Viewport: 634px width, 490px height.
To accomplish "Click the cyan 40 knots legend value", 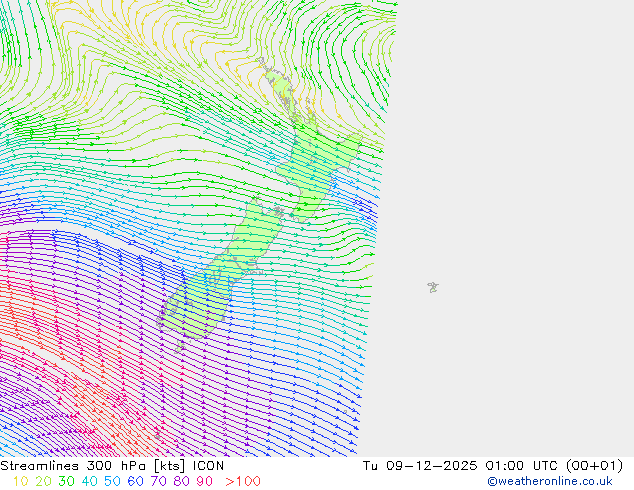I will coord(89,481).
